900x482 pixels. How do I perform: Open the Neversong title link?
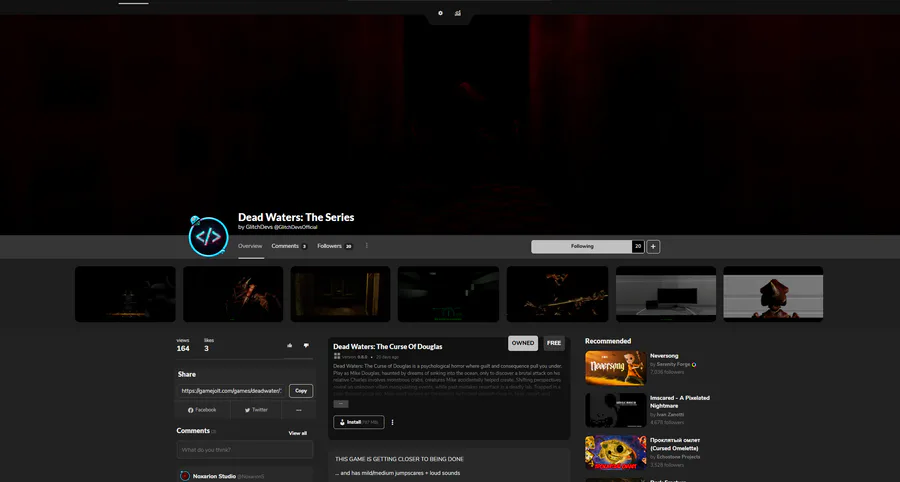pos(664,356)
